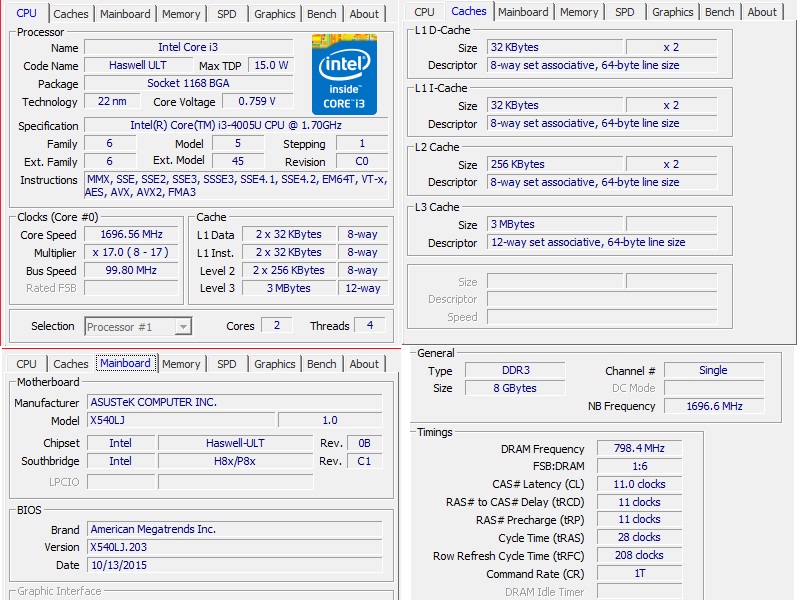Click the Intel Core i3 logo badge

click(x=344, y=74)
